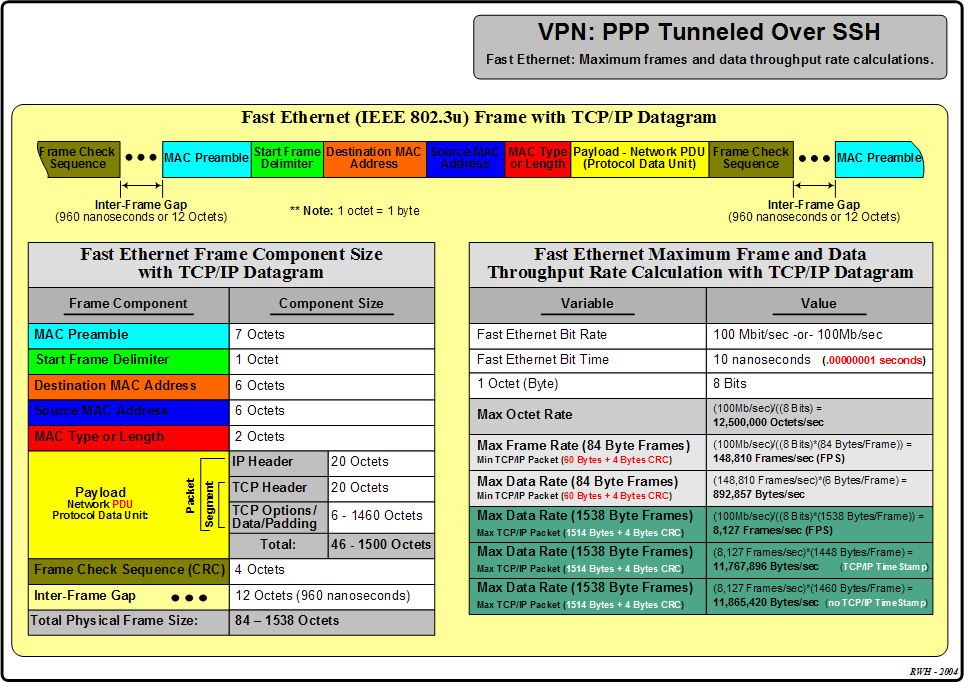Select the Max Frame Rate (84 Byte Frames) cell
This screenshot has height=682, width=964.
click(x=587, y=450)
